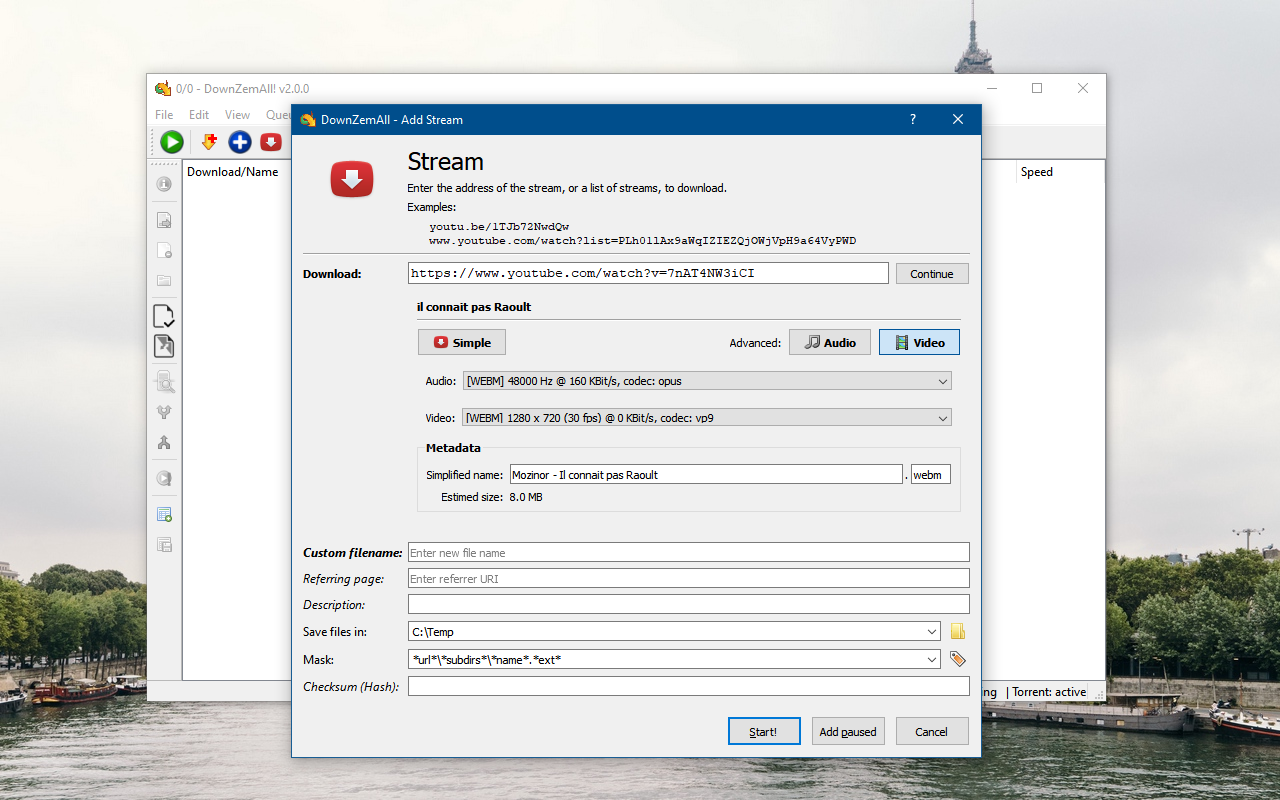The width and height of the screenshot is (1280, 800).
Task: Select the Simple stream mode
Action: pos(462,342)
